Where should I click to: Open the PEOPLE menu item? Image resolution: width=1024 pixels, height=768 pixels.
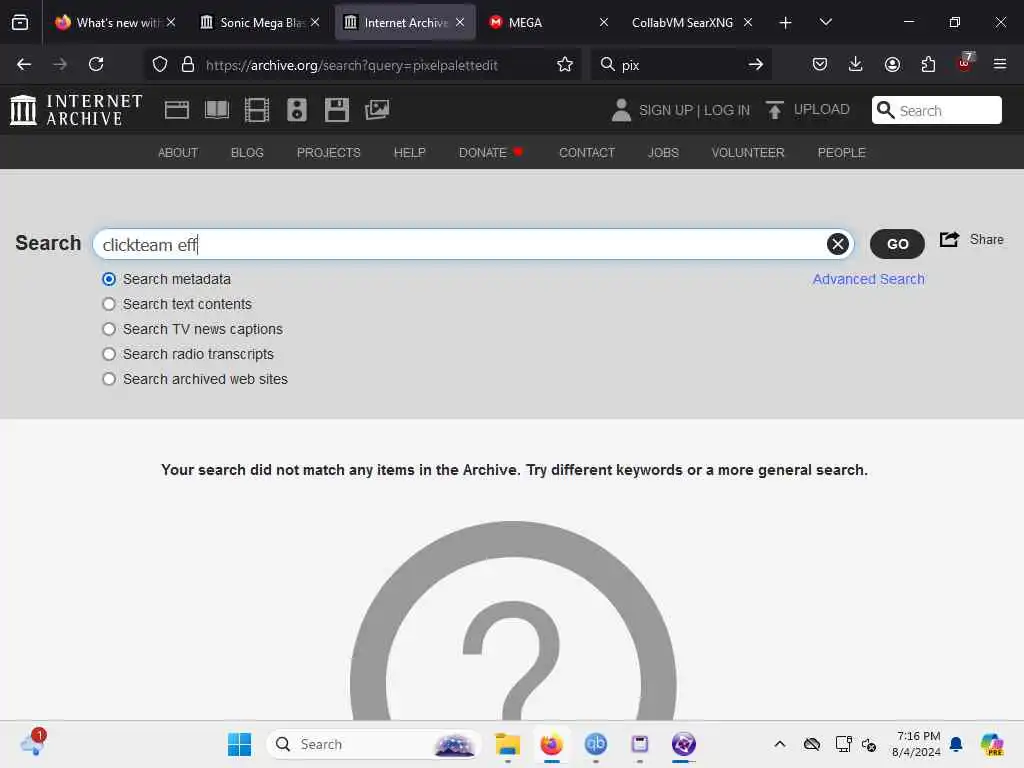pos(841,152)
